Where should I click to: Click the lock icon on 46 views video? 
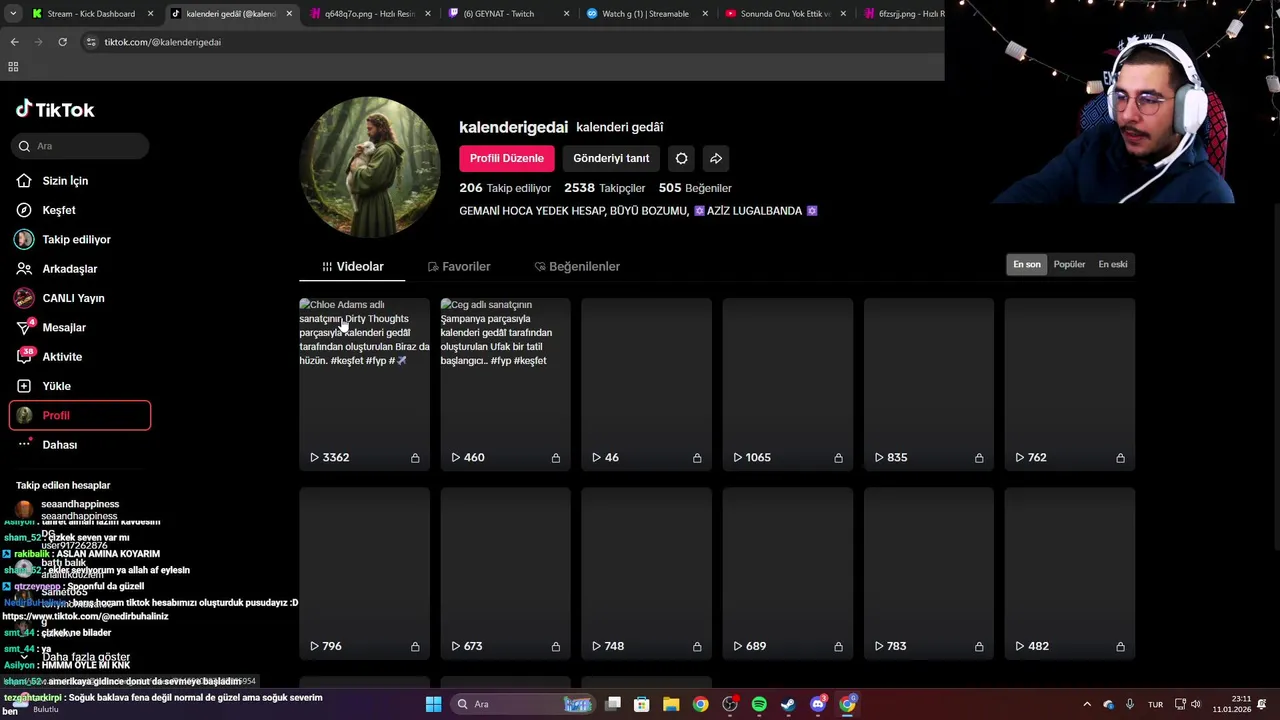(697, 458)
